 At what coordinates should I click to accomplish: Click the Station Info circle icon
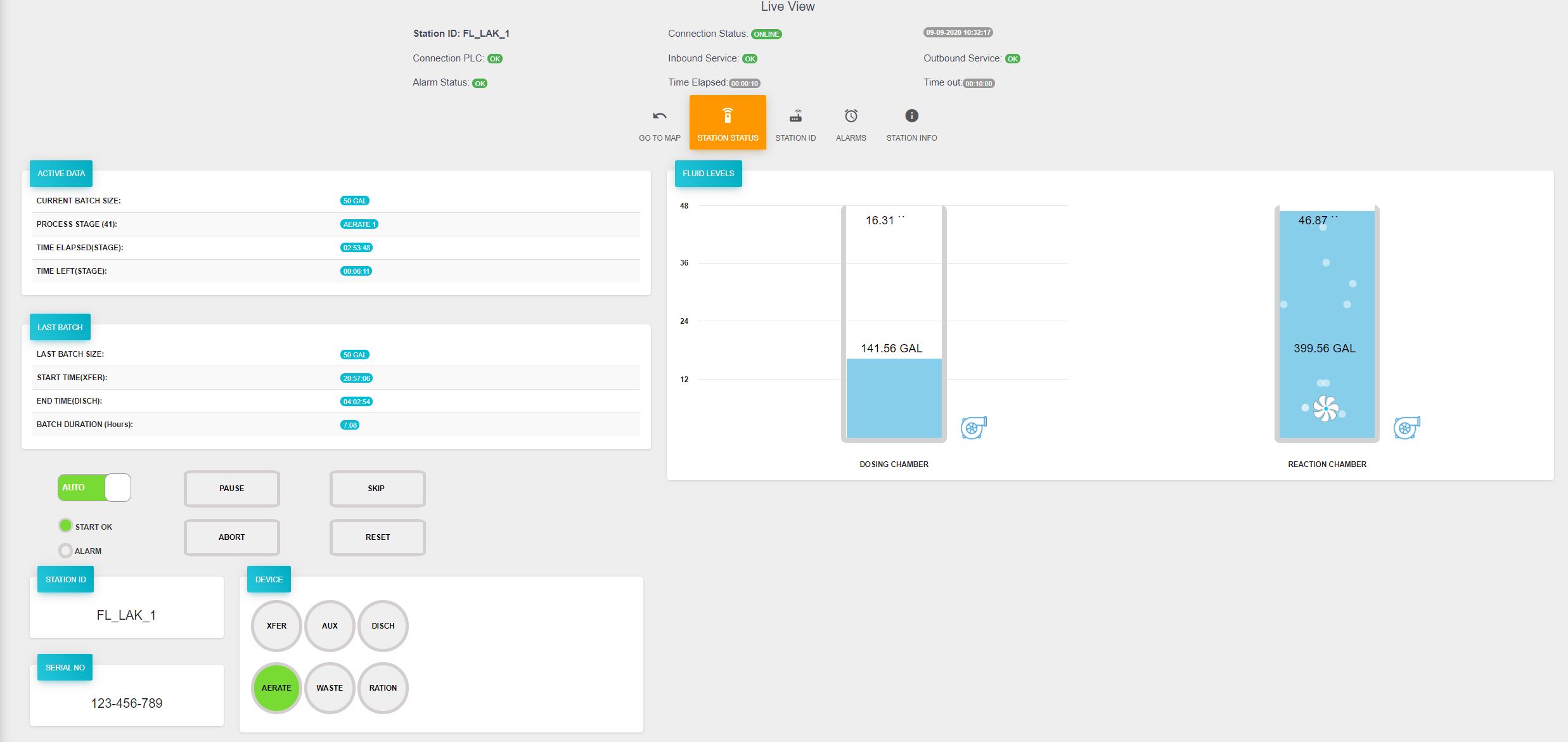pos(911,115)
